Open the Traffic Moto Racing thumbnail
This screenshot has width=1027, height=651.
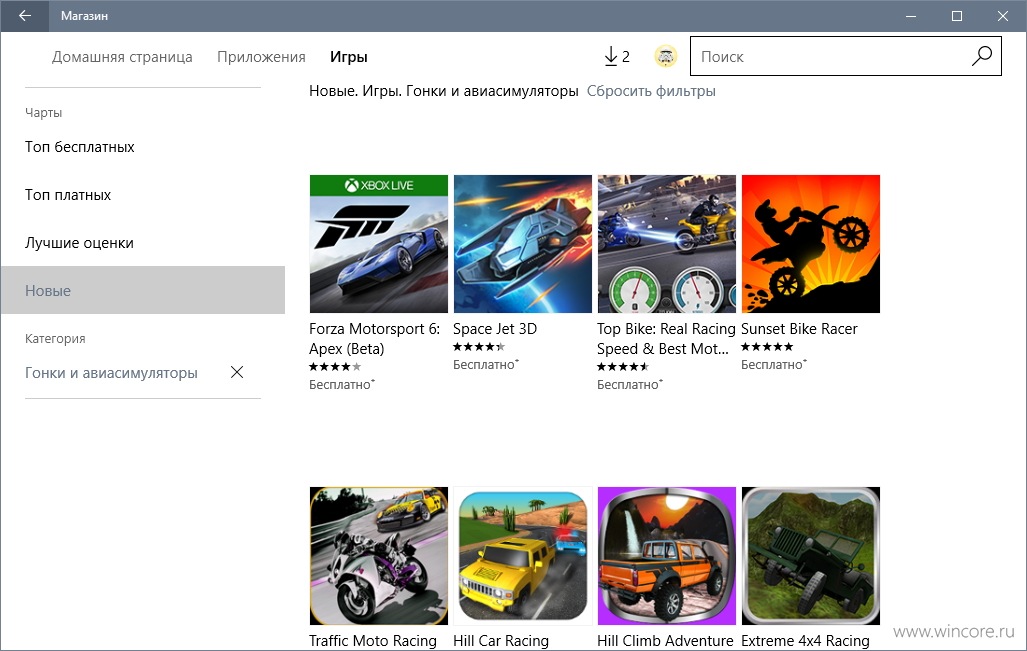[x=379, y=556]
